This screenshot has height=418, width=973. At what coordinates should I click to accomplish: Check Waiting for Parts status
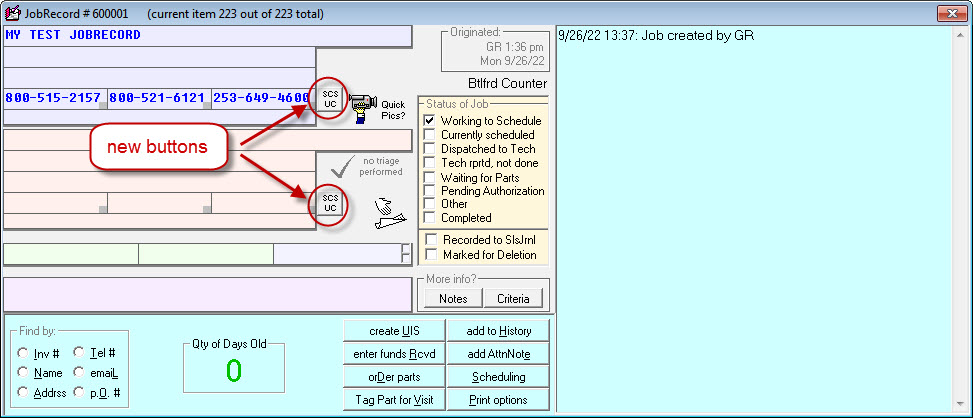click(x=429, y=177)
